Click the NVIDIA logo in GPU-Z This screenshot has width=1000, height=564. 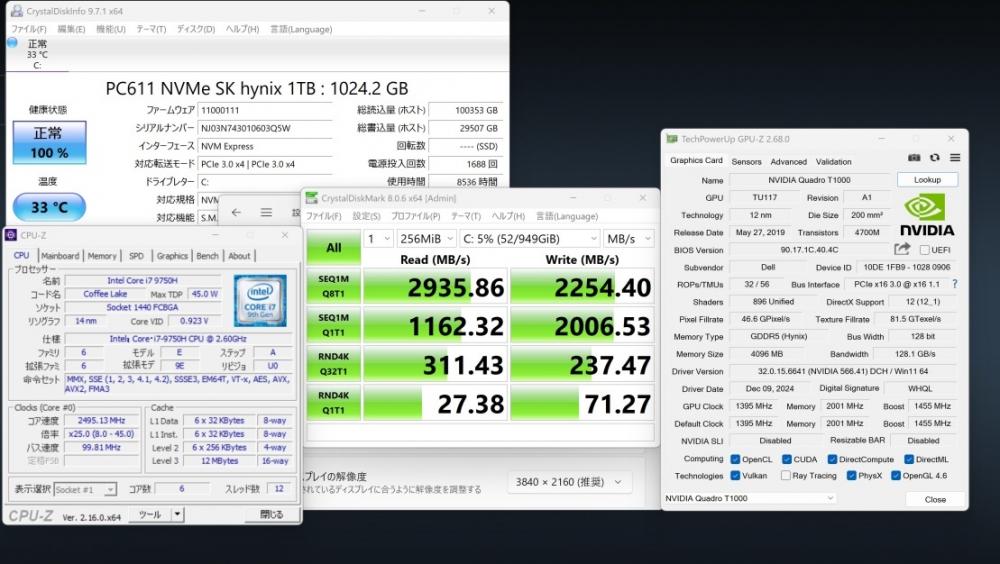point(927,216)
